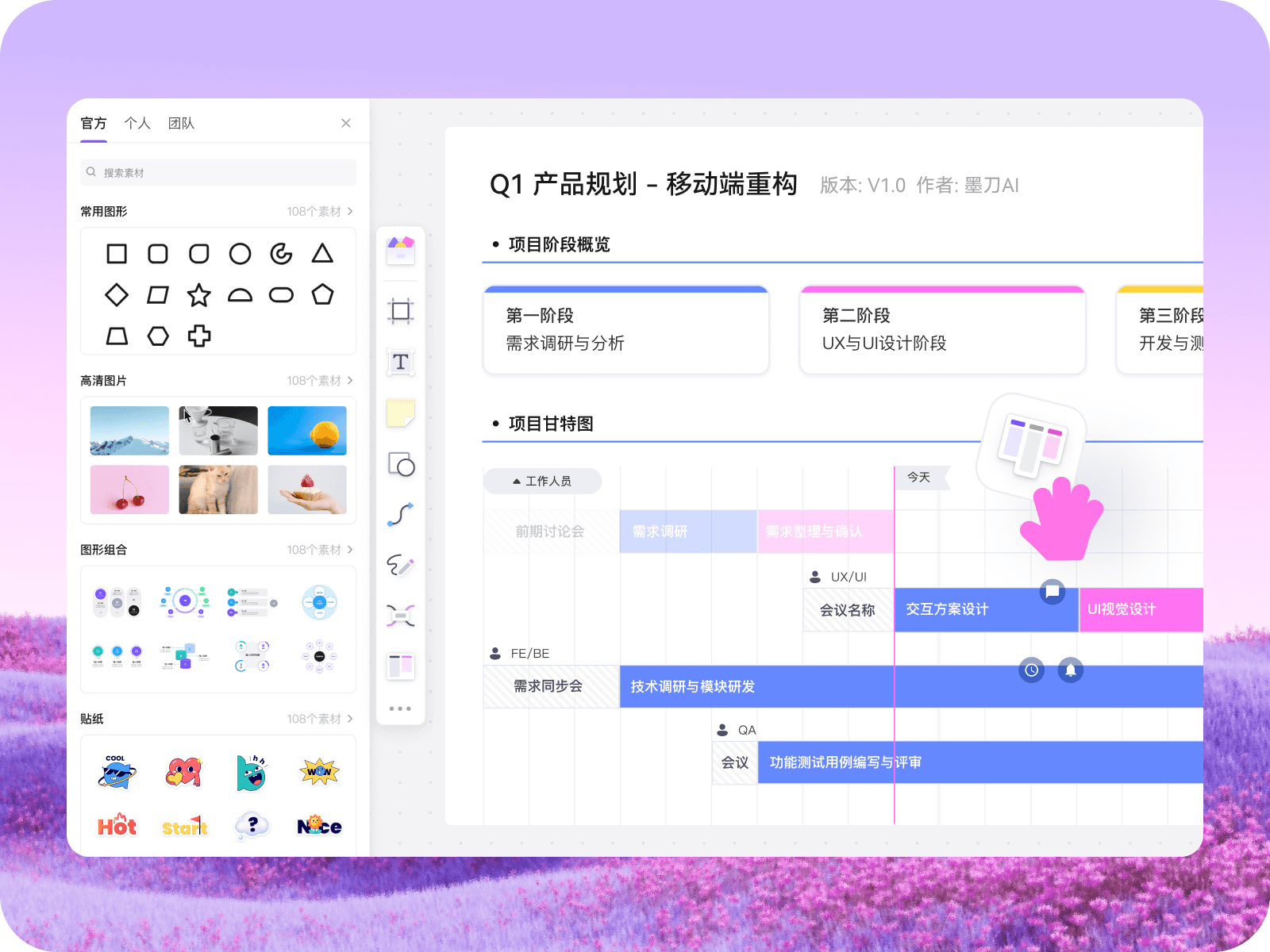This screenshot has height=952, width=1270.
Task: Select the kanban board tool
Action: click(401, 666)
